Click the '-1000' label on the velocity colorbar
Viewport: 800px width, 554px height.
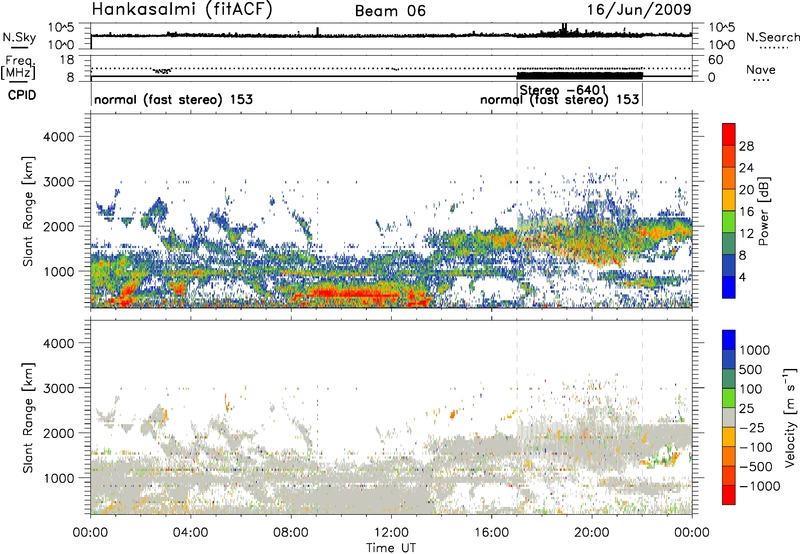[760, 486]
